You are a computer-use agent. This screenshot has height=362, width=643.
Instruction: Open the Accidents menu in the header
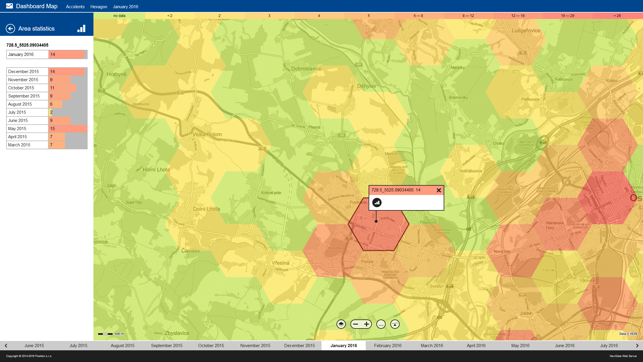75,7
